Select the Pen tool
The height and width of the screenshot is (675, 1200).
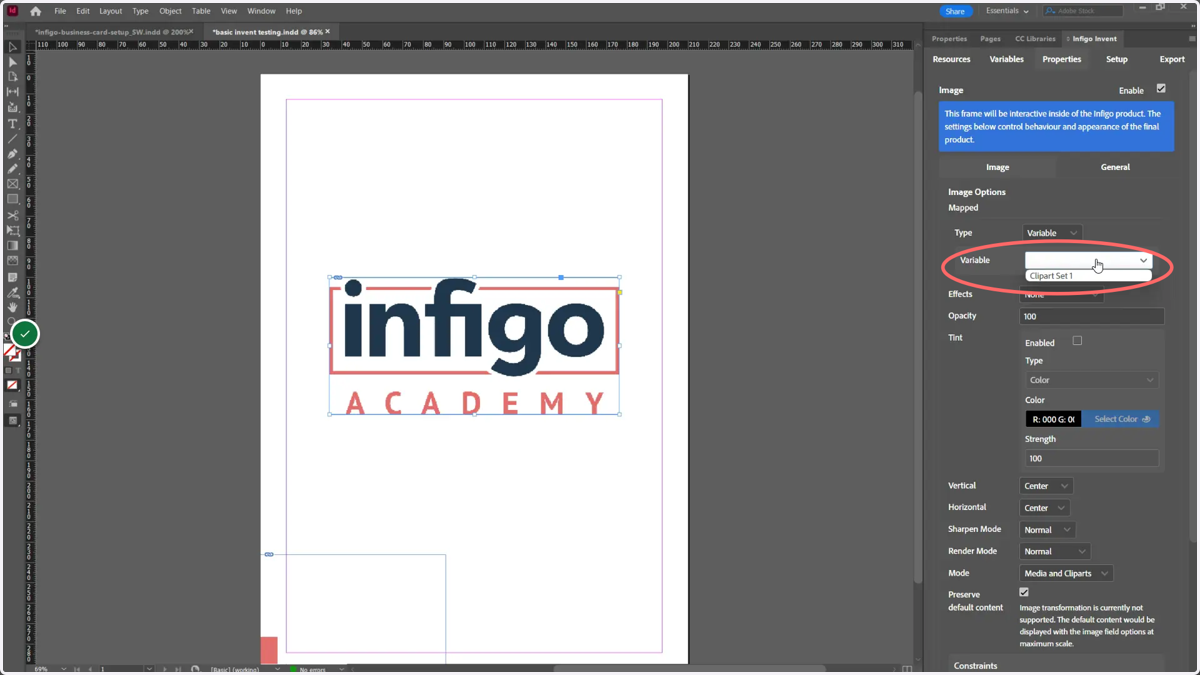13,154
